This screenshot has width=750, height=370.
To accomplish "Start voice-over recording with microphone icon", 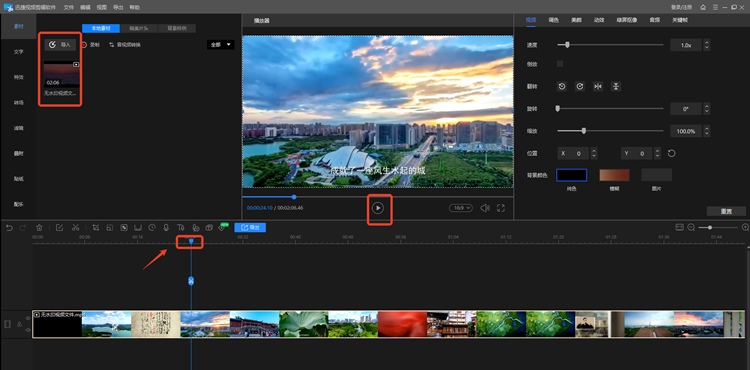I will (166, 228).
